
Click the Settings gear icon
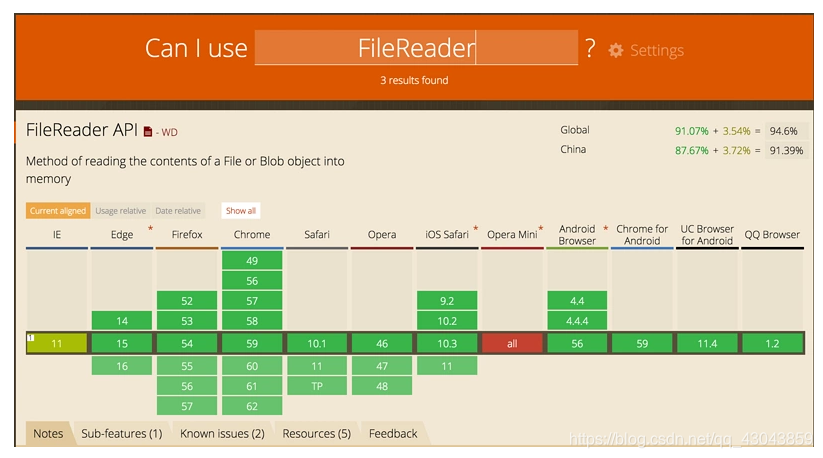616,50
